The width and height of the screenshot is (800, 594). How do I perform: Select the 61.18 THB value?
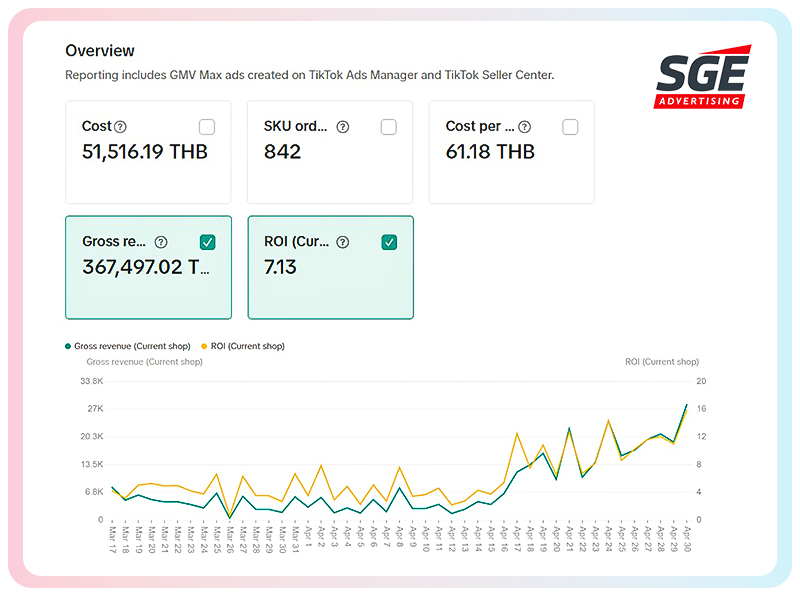(490, 152)
